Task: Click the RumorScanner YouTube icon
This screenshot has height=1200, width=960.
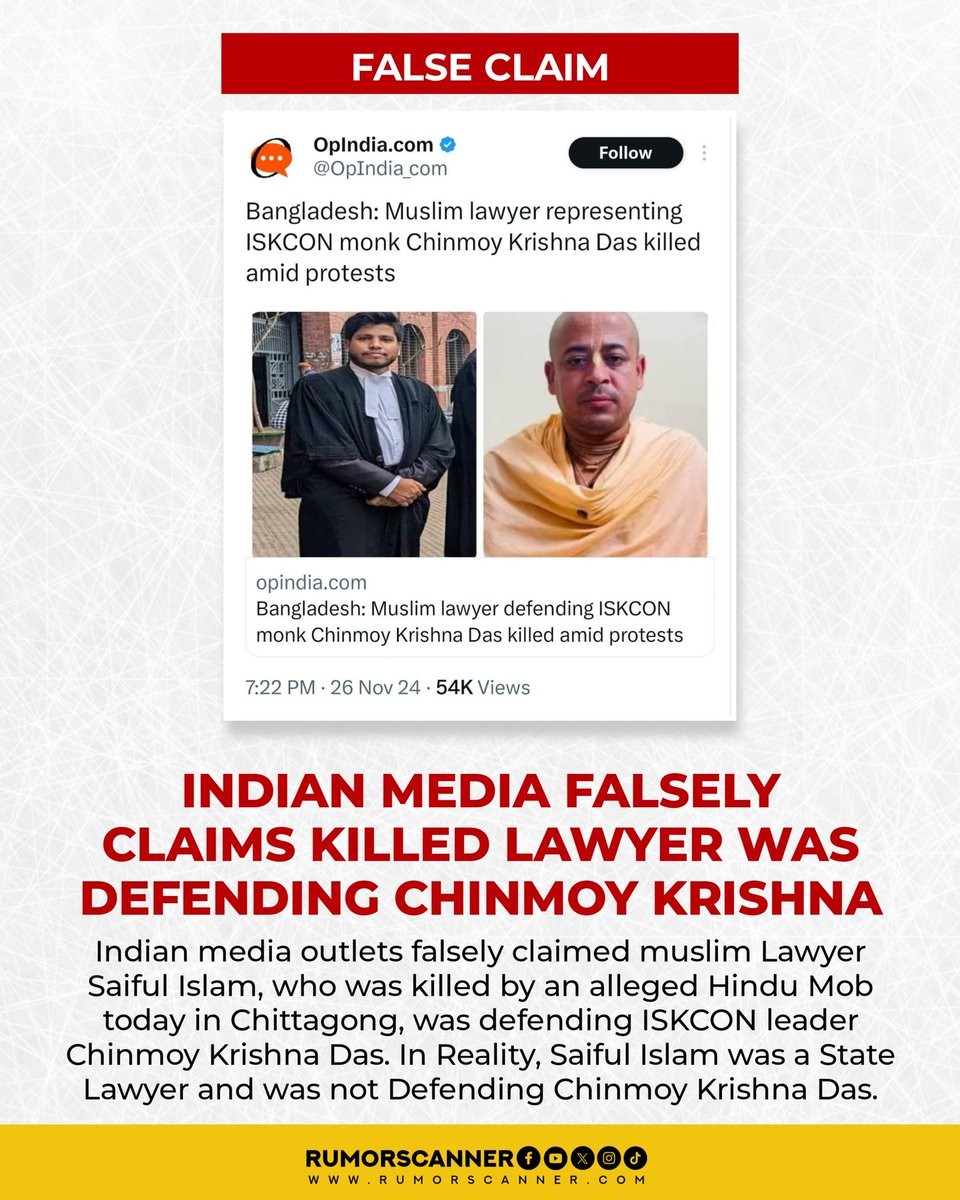Action: pos(557,1158)
